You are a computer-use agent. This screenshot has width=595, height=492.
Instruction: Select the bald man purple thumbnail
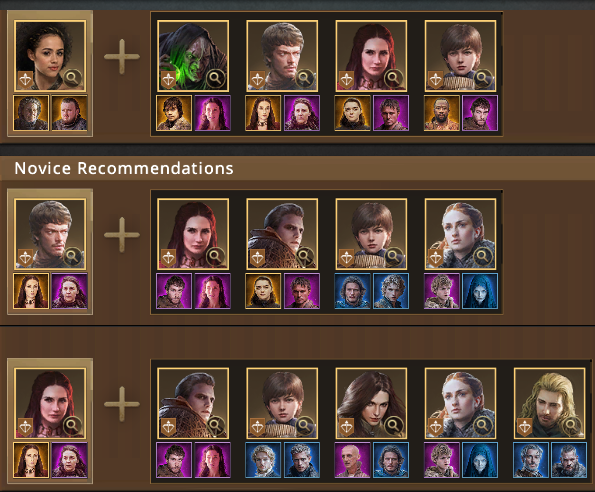[x=352, y=460]
